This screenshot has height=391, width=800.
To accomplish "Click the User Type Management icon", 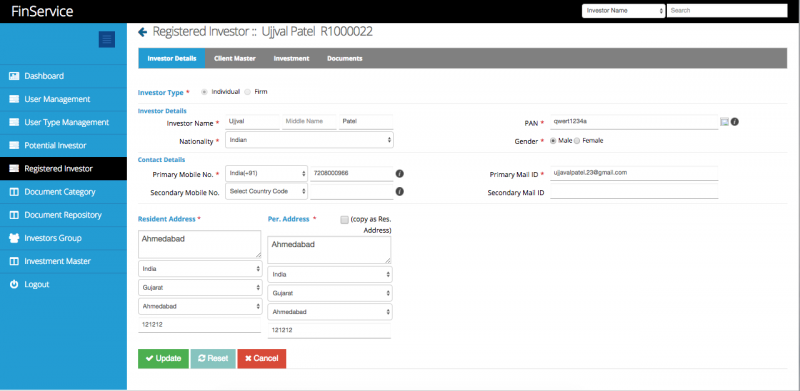I will tap(14, 123).
